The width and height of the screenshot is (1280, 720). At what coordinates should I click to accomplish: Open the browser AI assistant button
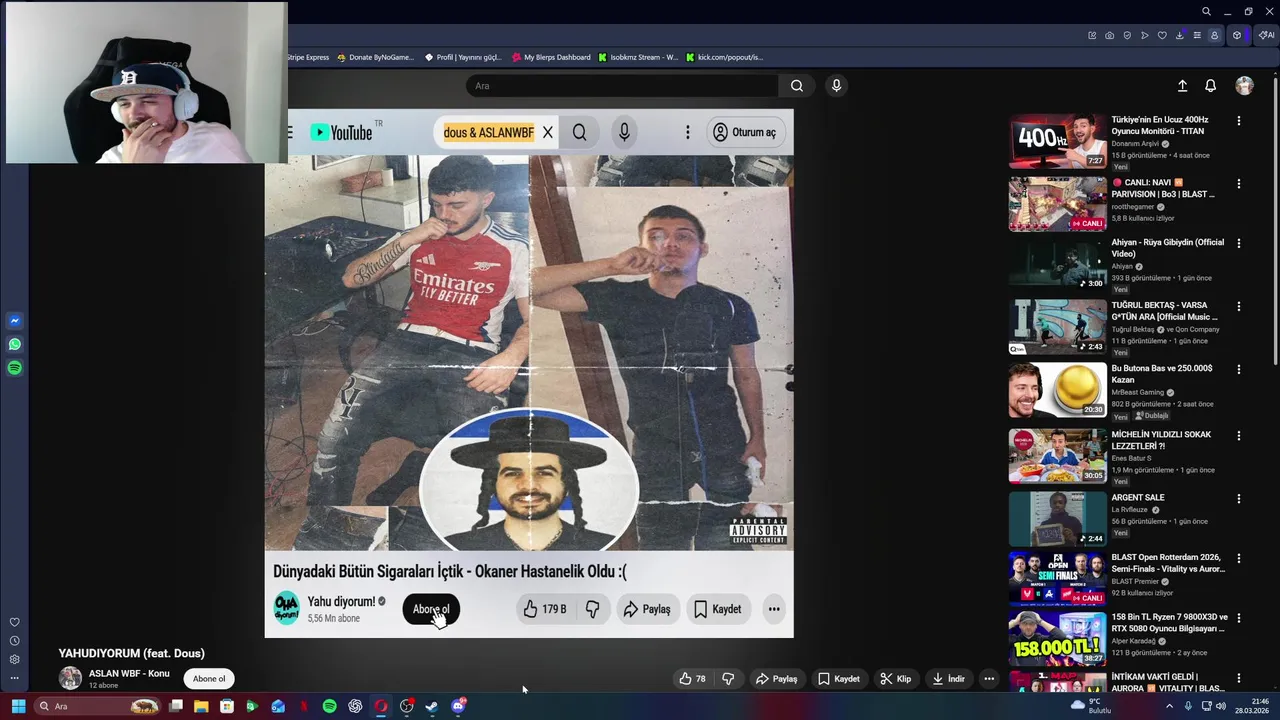(1266, 35)
